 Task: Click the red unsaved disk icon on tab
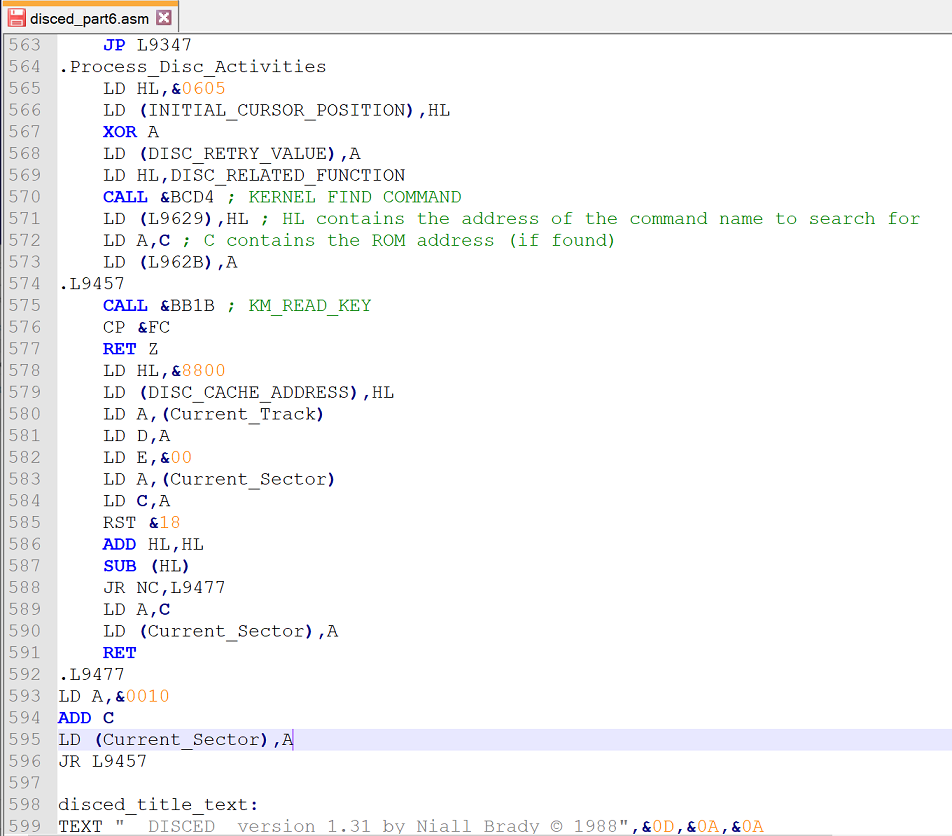coord(16,18)
